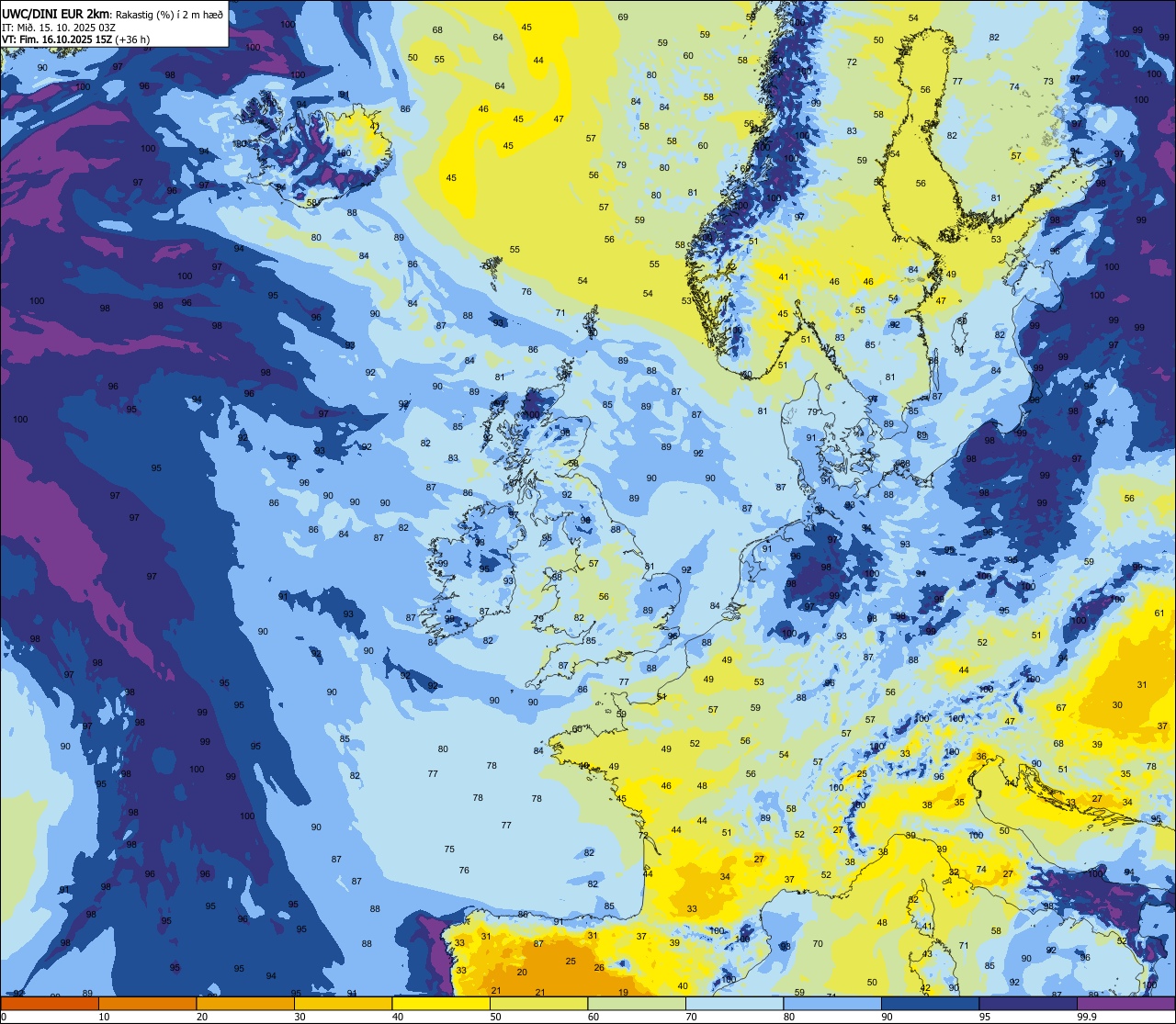Click the map value "61" at the right edge
Screen dimensions: 1176x1024
(1159, 613)
